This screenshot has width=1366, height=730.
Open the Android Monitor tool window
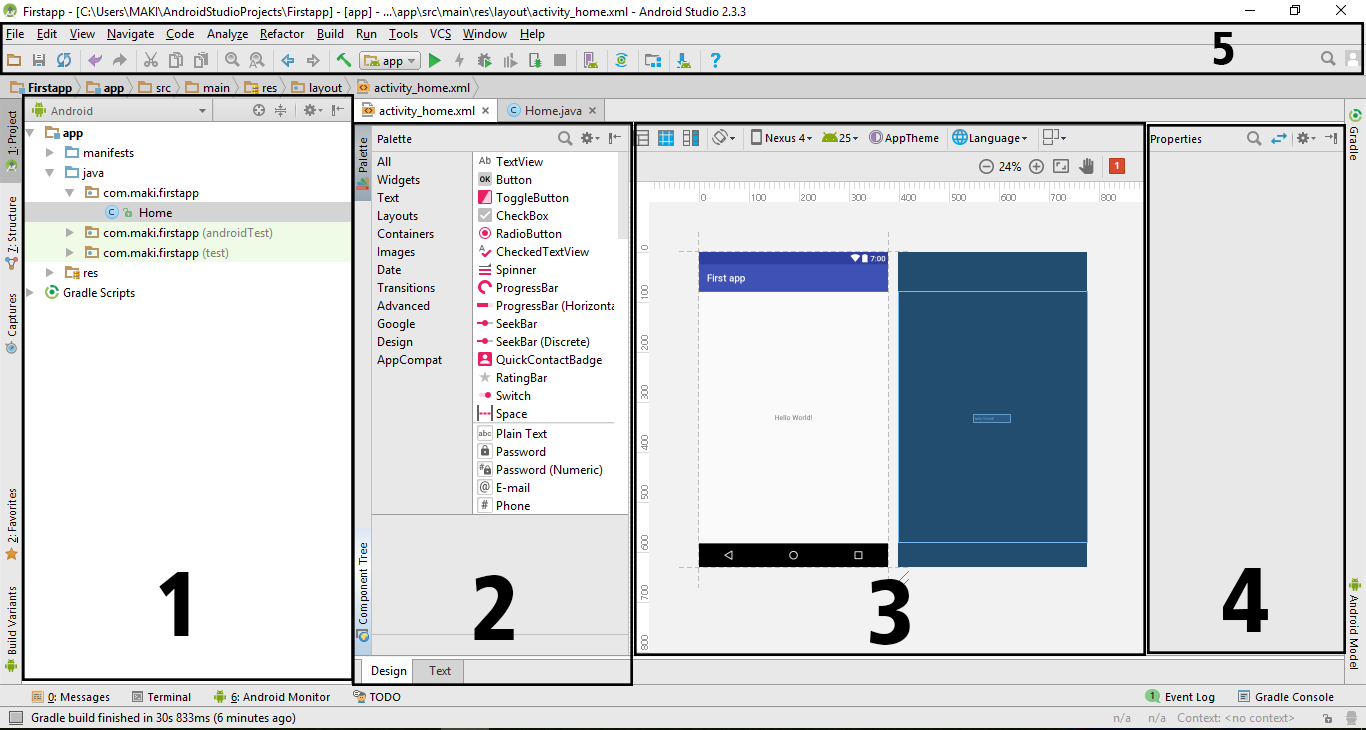pos(271,697)
